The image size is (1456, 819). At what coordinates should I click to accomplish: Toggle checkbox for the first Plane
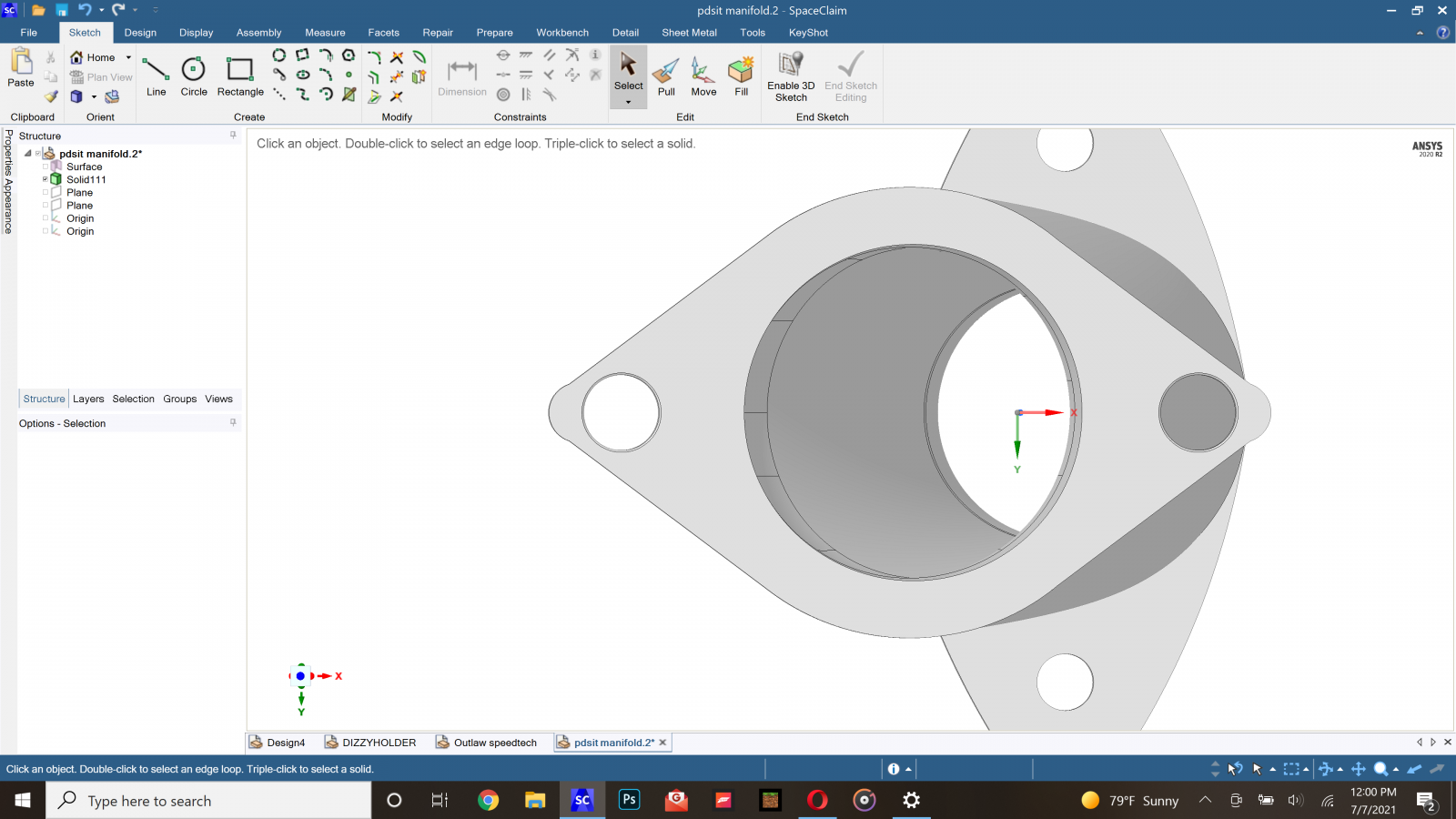pos(45,192)
